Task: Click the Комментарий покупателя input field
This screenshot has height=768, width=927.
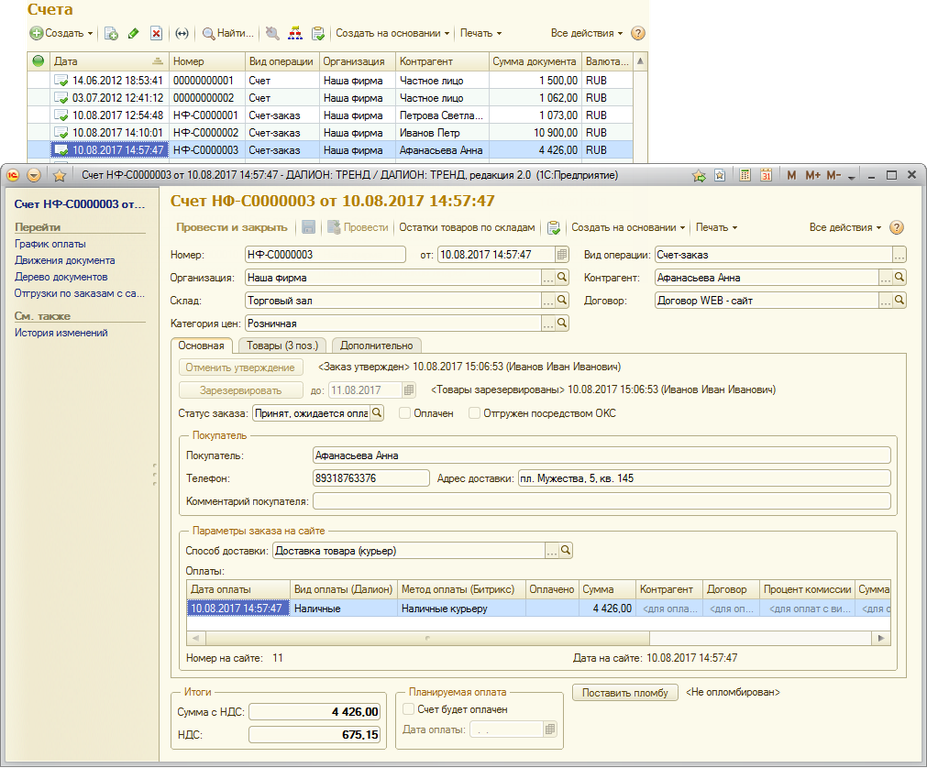Action: click(x=601, y=501)
